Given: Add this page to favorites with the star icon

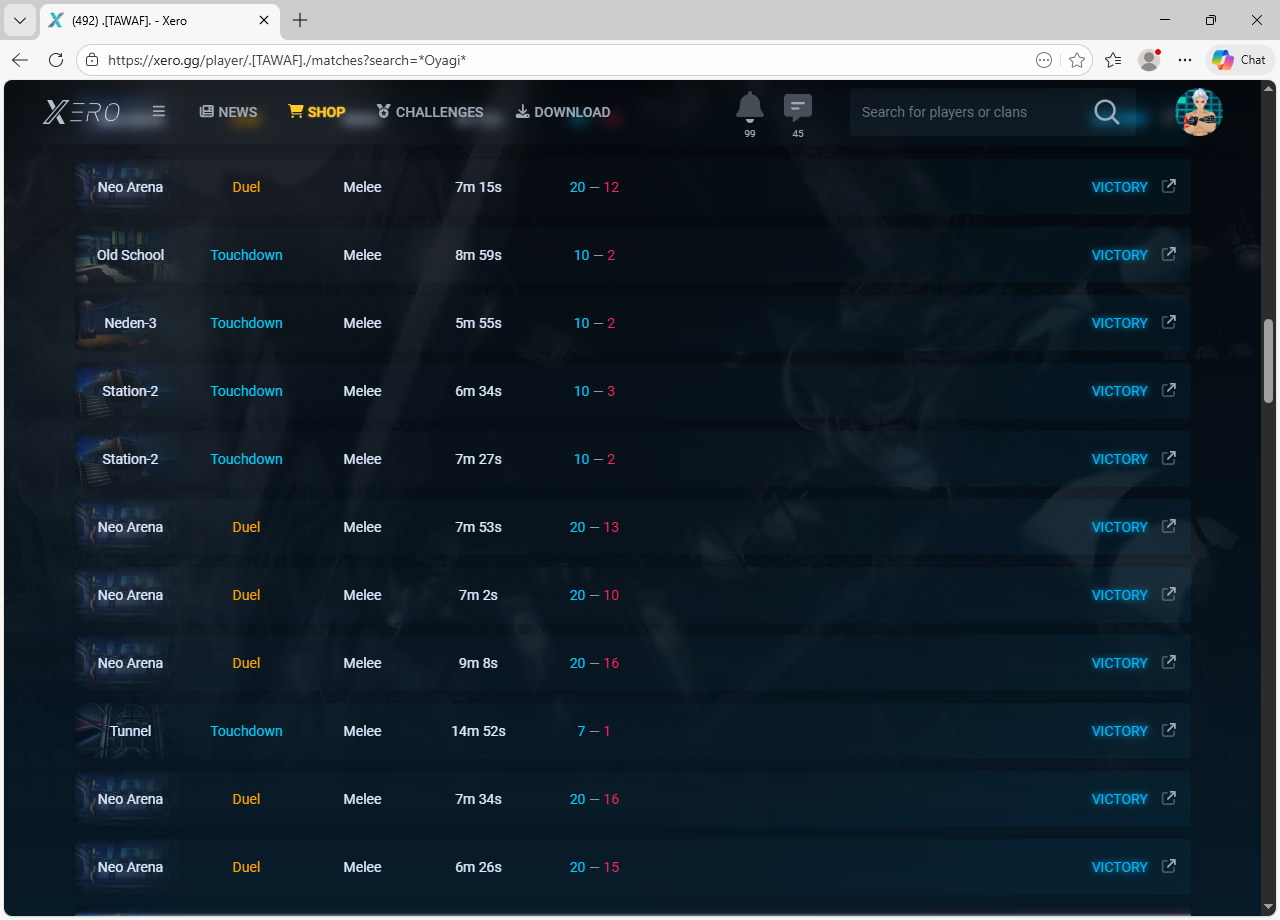Looking at the screenshot, I should [x=1077, y=60].
